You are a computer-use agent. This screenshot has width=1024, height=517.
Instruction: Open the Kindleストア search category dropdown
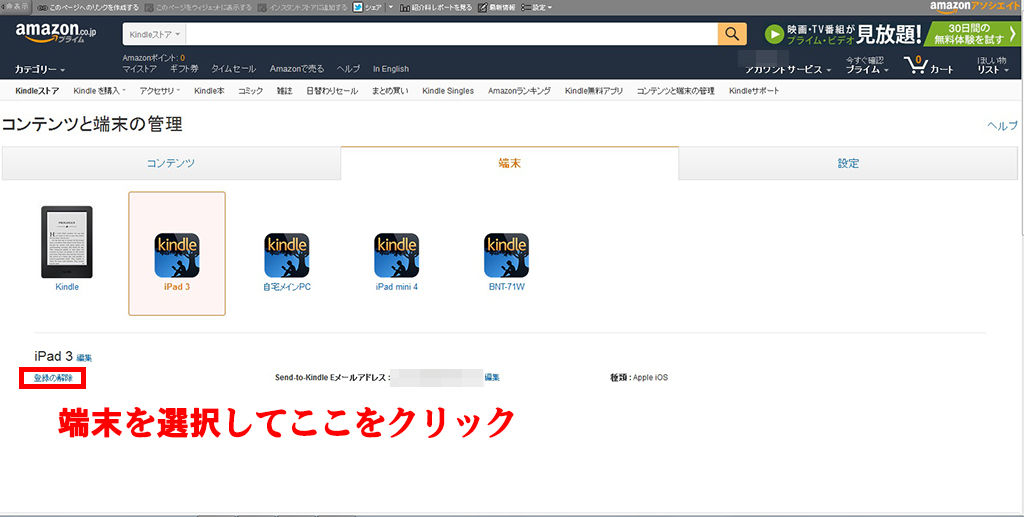pyautogui.click(x=154, y=34)
